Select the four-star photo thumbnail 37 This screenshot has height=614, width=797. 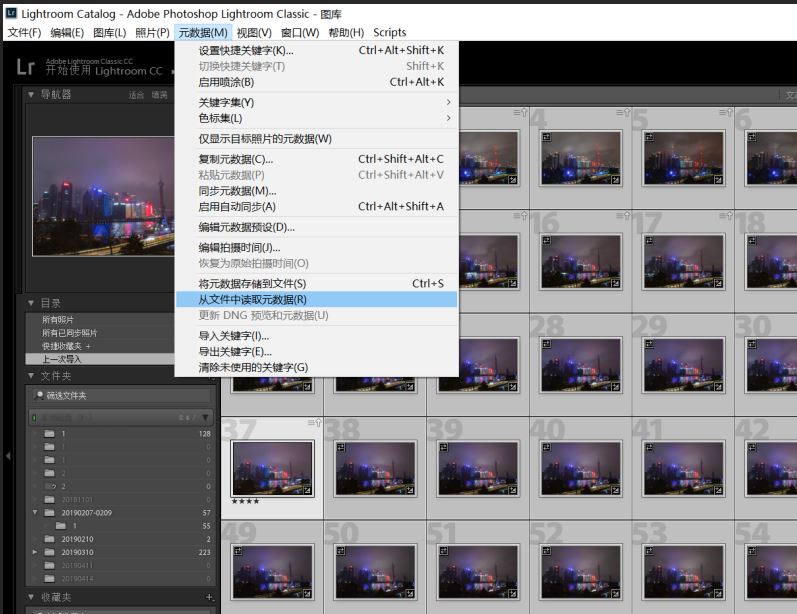tap(272, 468)
